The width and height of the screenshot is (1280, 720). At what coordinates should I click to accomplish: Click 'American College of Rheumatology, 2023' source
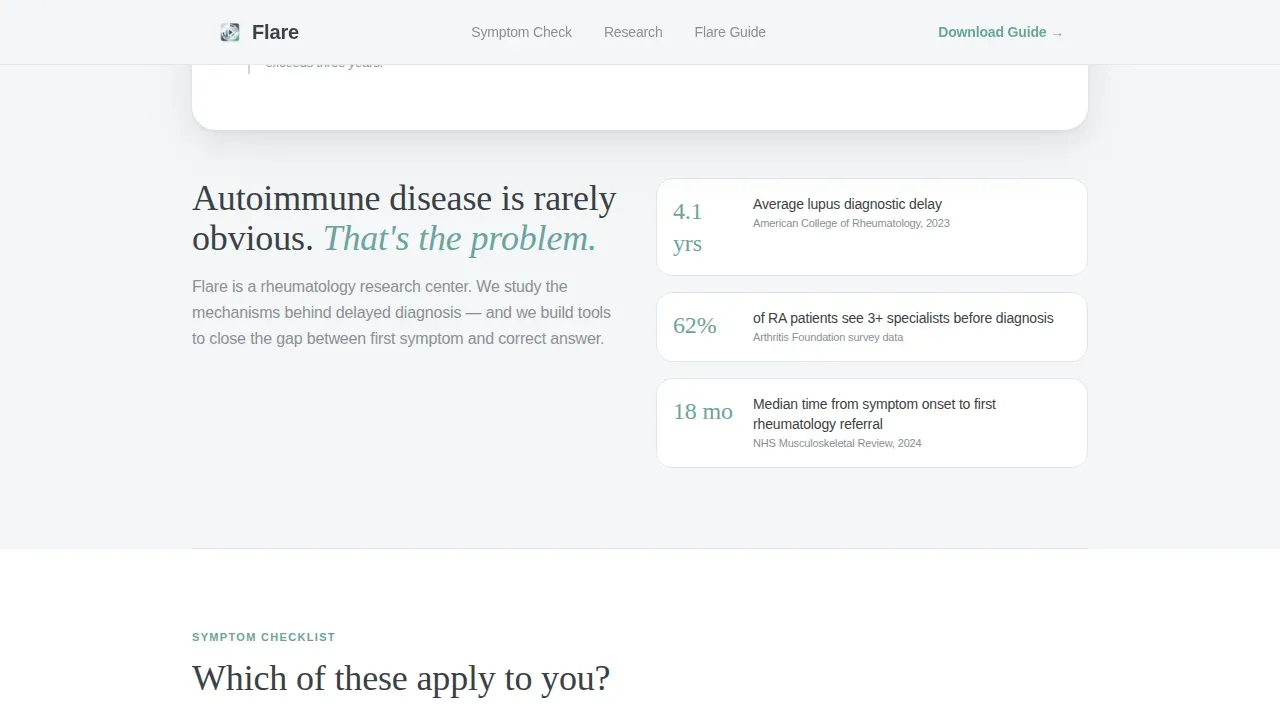click(x=851, y=223)
